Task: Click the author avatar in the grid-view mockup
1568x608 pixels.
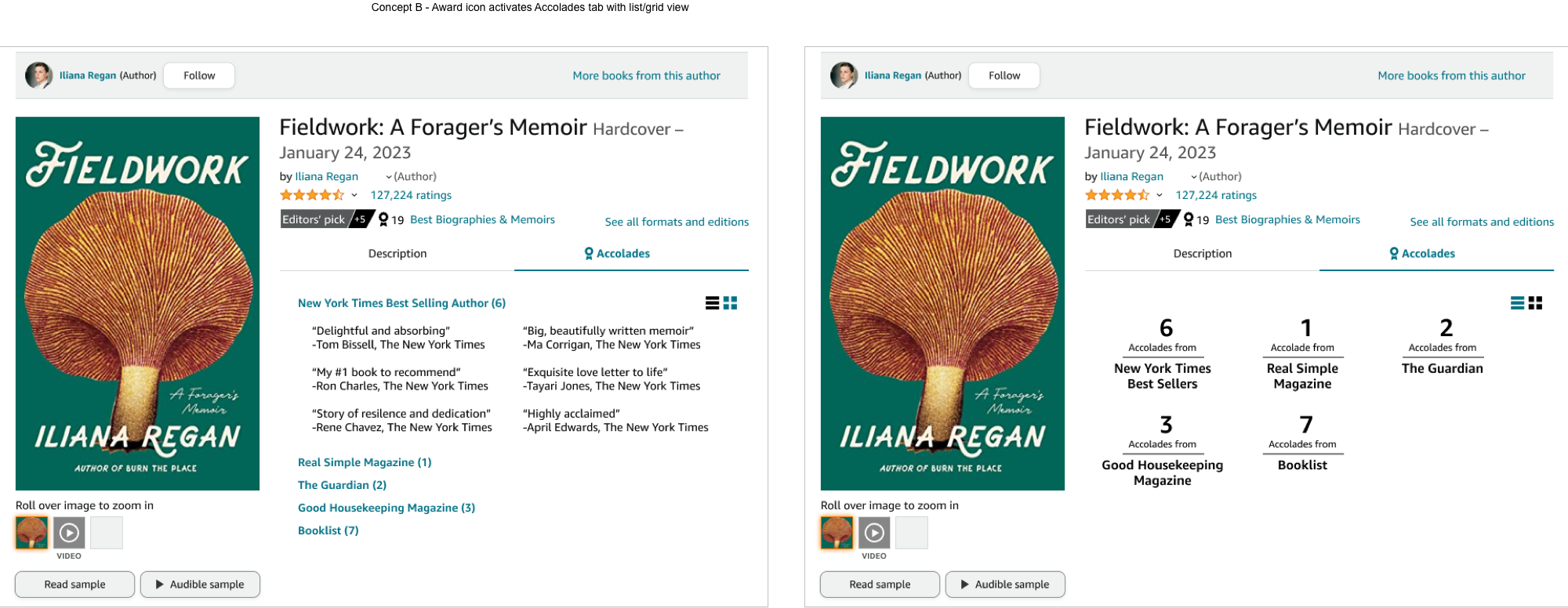Action: 844,75
